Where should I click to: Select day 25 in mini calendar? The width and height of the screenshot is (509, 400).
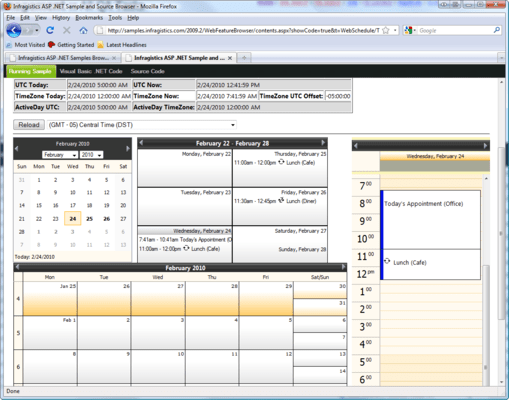(x=89, y=219)
